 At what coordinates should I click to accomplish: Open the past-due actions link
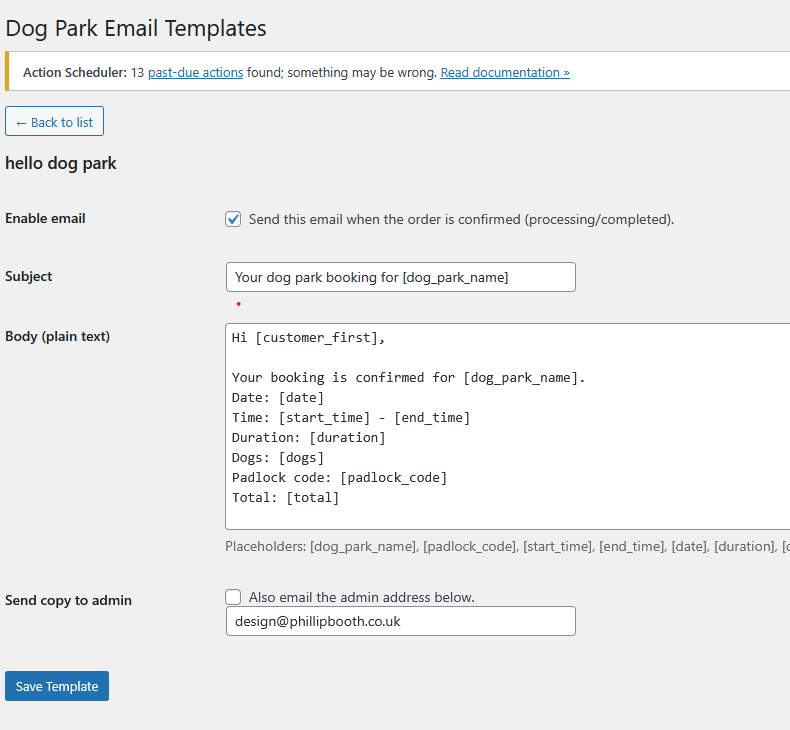click(195, 73)
